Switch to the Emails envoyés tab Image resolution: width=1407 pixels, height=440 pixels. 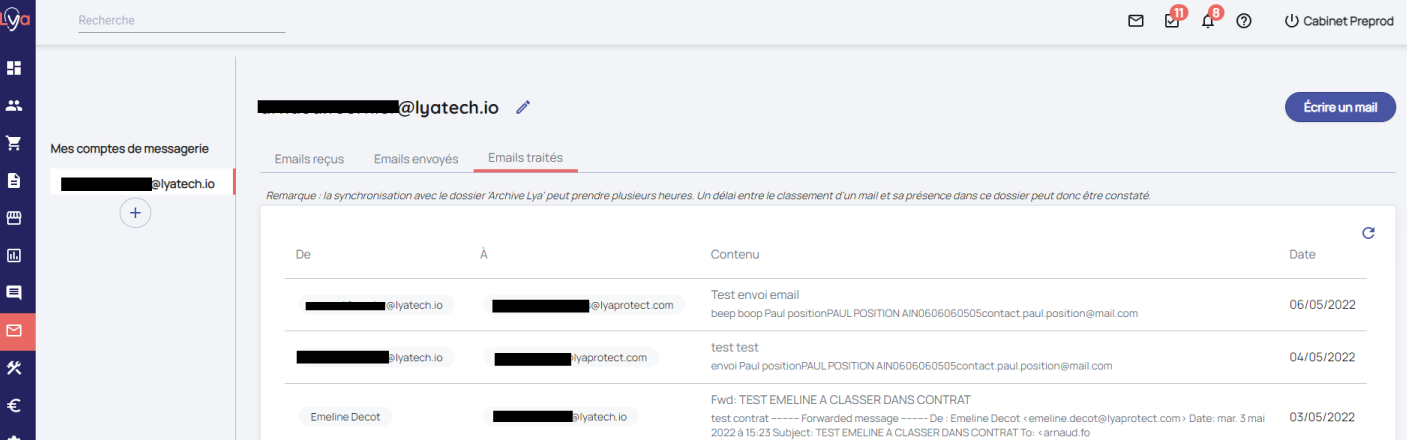[416, 159]
